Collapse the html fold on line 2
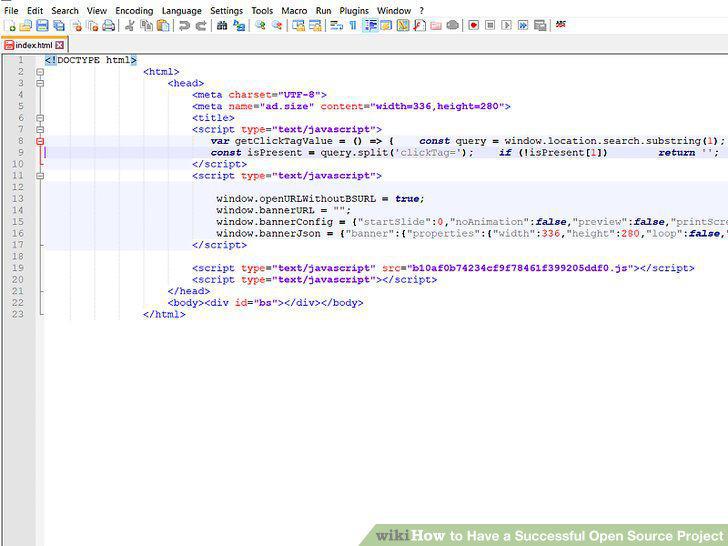This screenshot has width=728, height=546. 40,72
